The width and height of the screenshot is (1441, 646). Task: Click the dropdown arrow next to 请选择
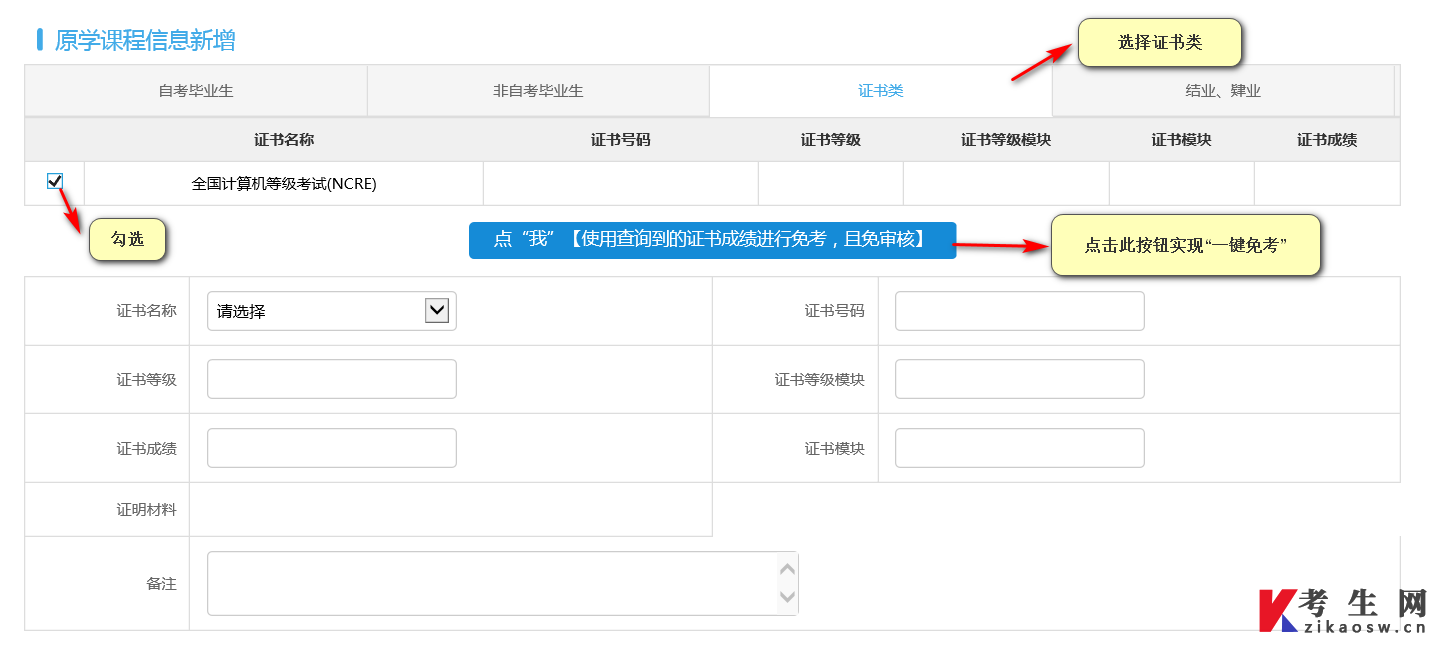(x=437, y=310)
